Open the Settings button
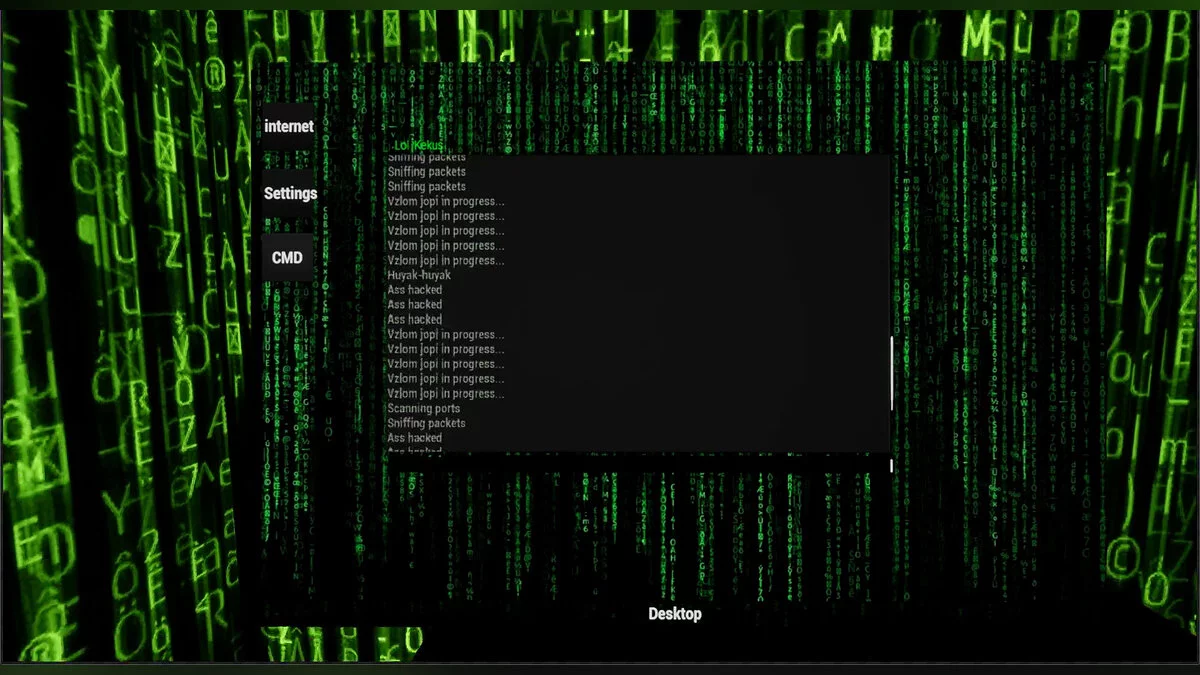 point(290,194)
